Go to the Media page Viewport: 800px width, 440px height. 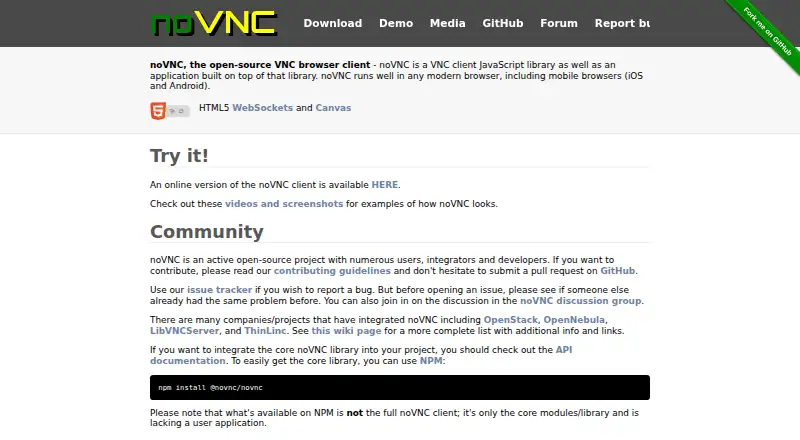[447, 23]
